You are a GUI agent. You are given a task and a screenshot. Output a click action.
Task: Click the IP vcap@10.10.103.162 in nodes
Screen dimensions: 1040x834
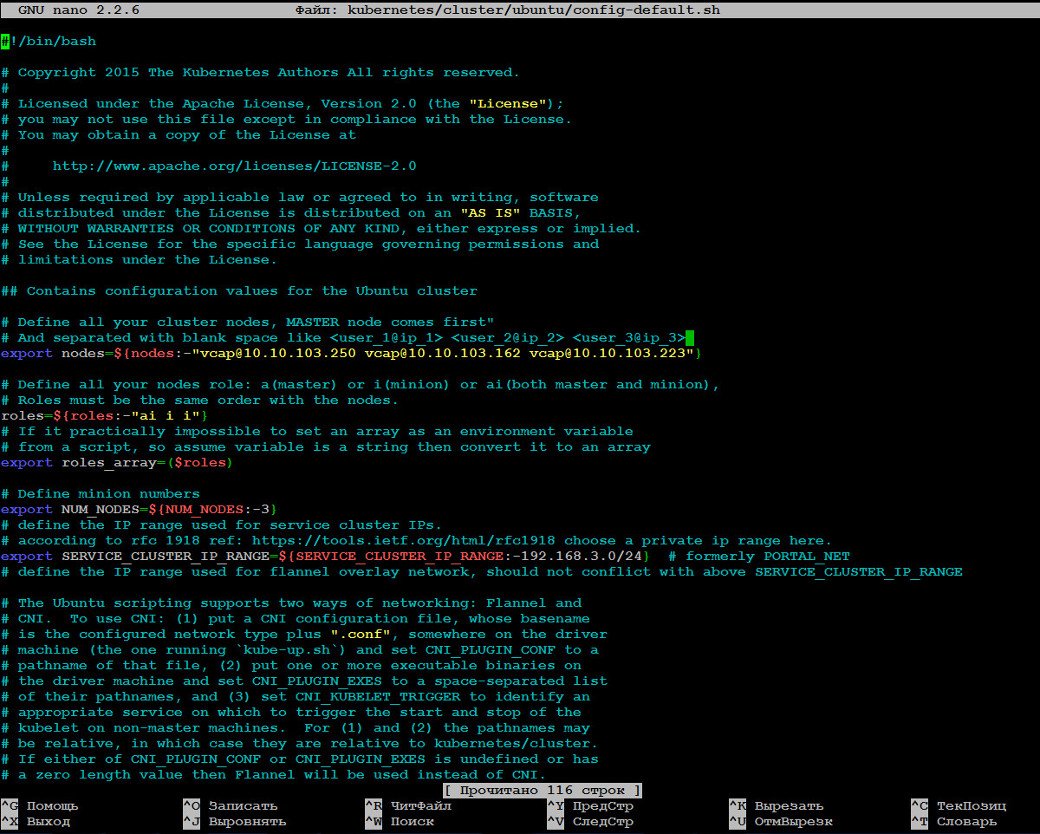[x=442, y=353]
